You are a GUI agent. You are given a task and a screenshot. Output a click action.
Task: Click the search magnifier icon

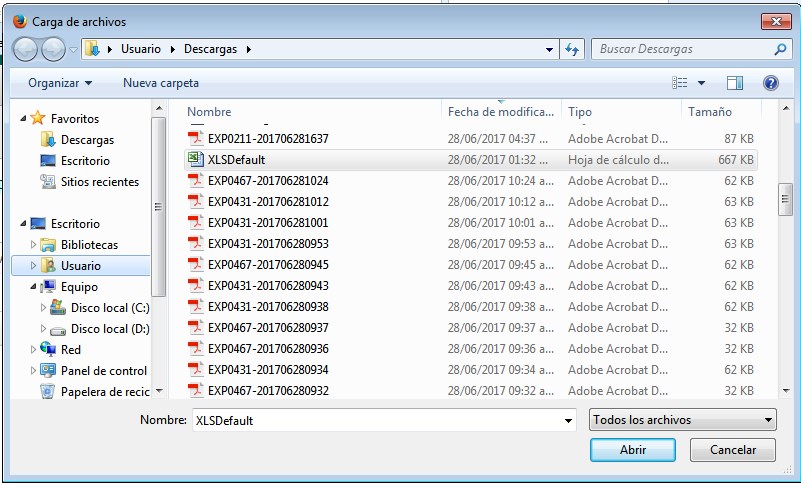click(780, 49)
